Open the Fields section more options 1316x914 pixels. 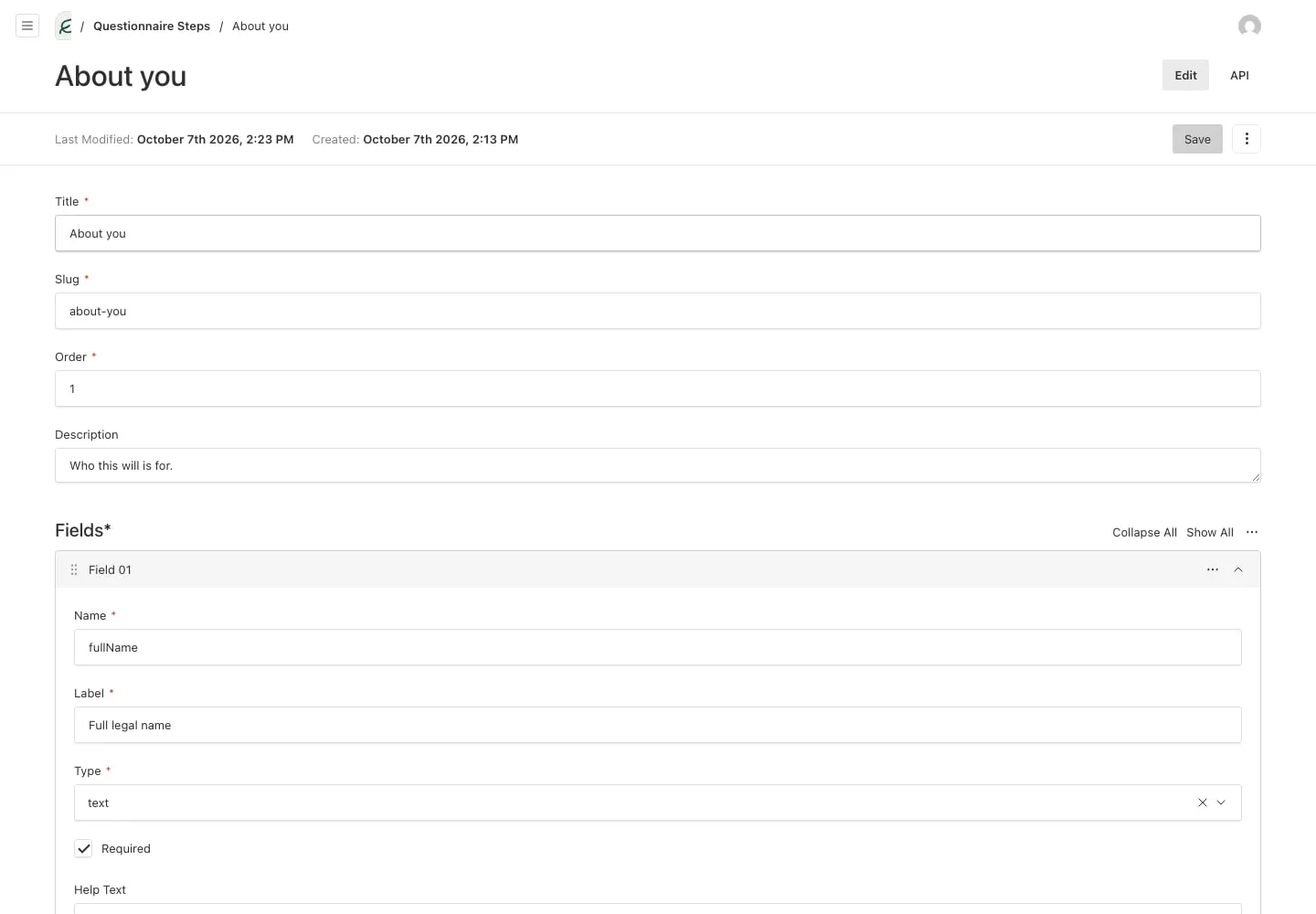pos(1252,532)
